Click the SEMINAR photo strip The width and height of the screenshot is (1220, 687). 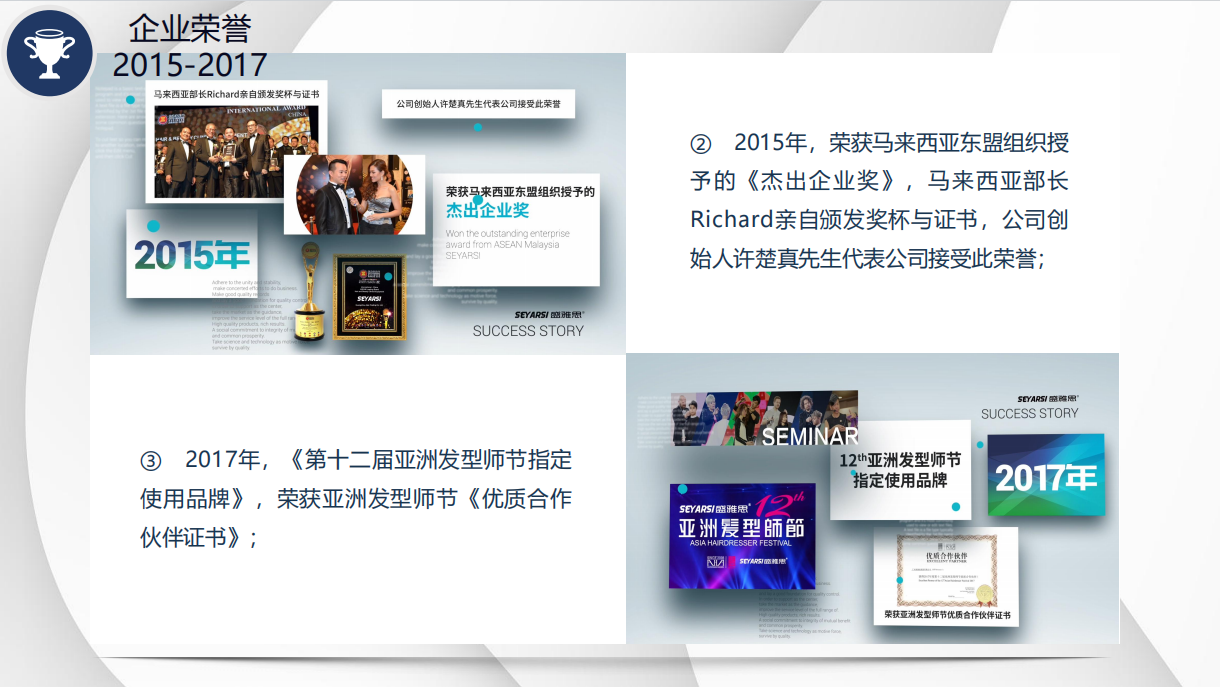pyautogui.click(x=765, y=418)
